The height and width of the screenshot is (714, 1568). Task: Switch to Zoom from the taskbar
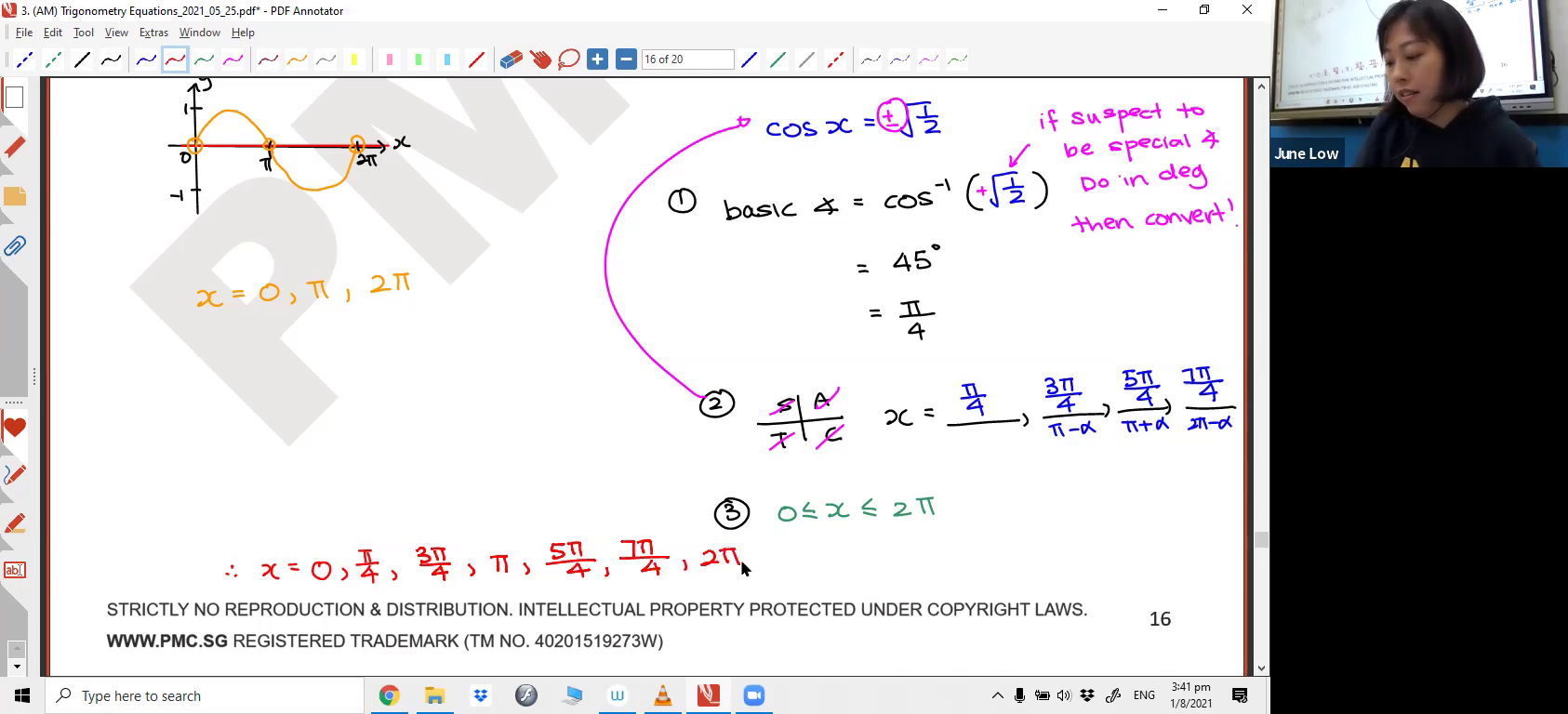[754, 695]
